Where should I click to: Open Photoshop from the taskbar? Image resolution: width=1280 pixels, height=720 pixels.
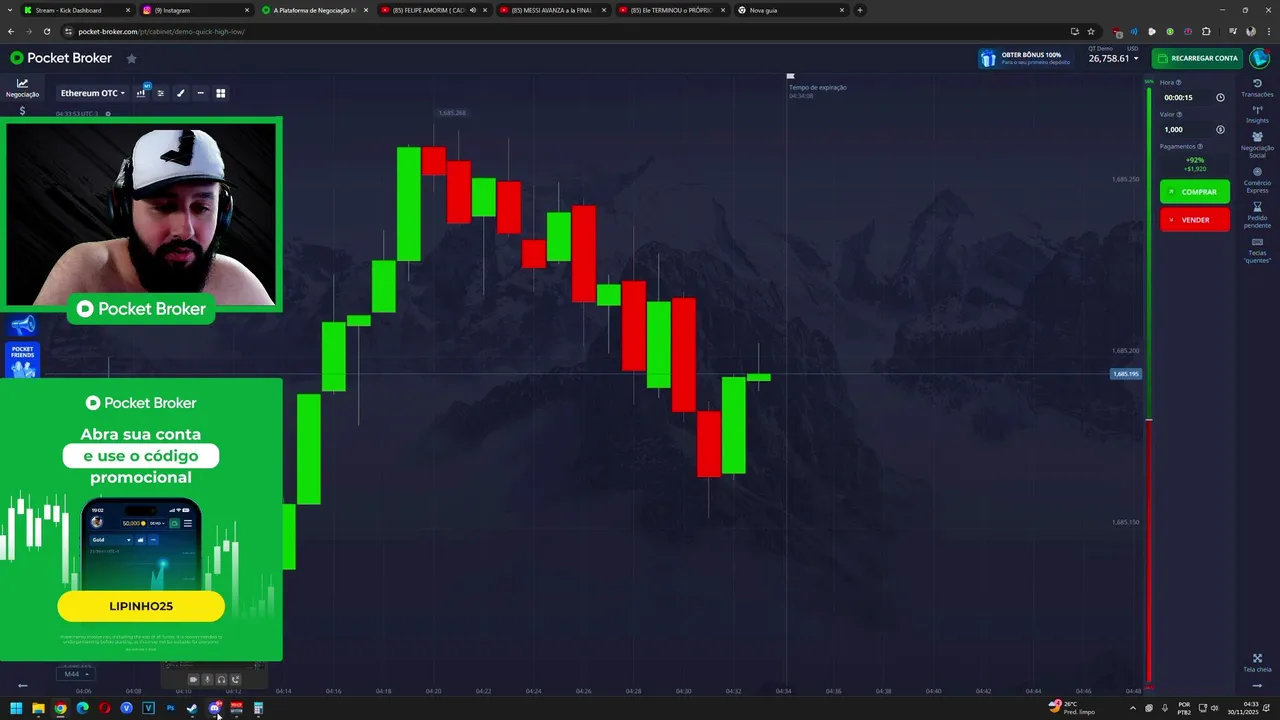tap(171, 708)
